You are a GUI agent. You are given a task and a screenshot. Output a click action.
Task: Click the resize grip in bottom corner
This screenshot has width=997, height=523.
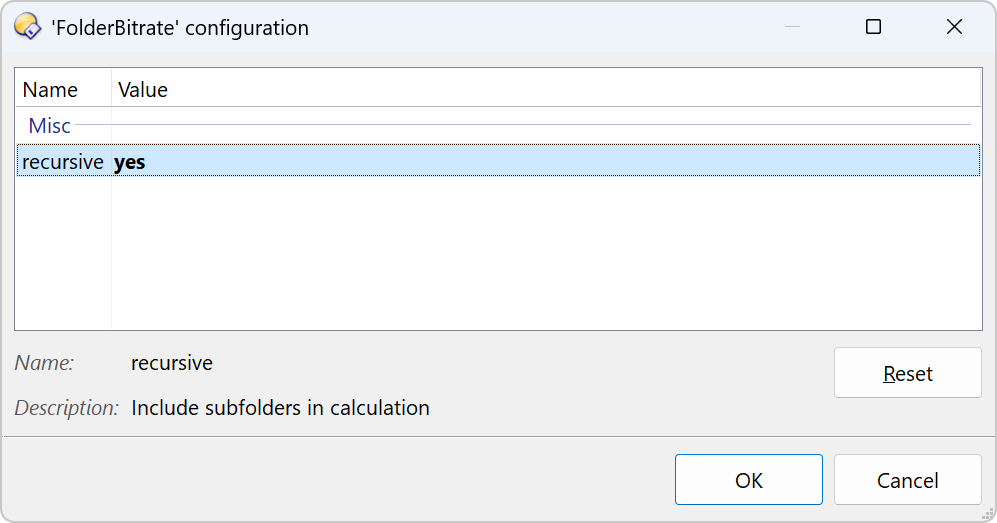[988, 514]
